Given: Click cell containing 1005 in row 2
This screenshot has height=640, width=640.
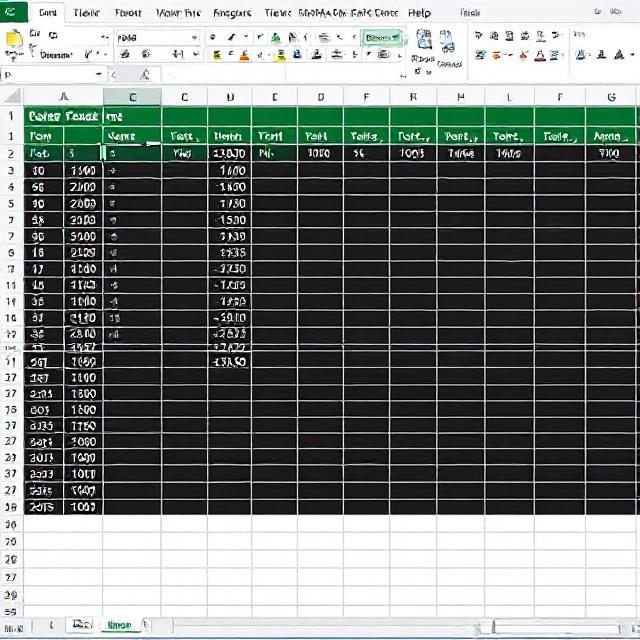Looking at the screenshot, I should coord(413,153).
